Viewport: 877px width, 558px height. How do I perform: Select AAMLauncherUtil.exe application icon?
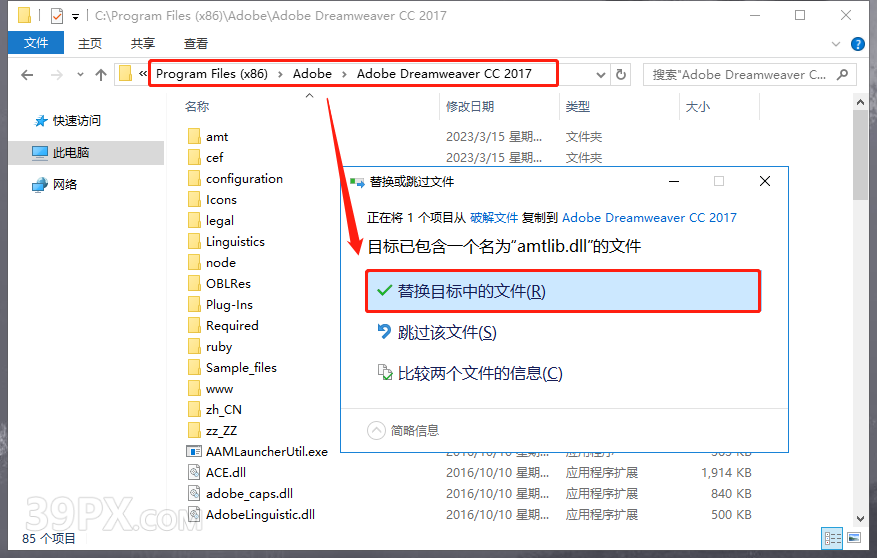tap(194, 451)
